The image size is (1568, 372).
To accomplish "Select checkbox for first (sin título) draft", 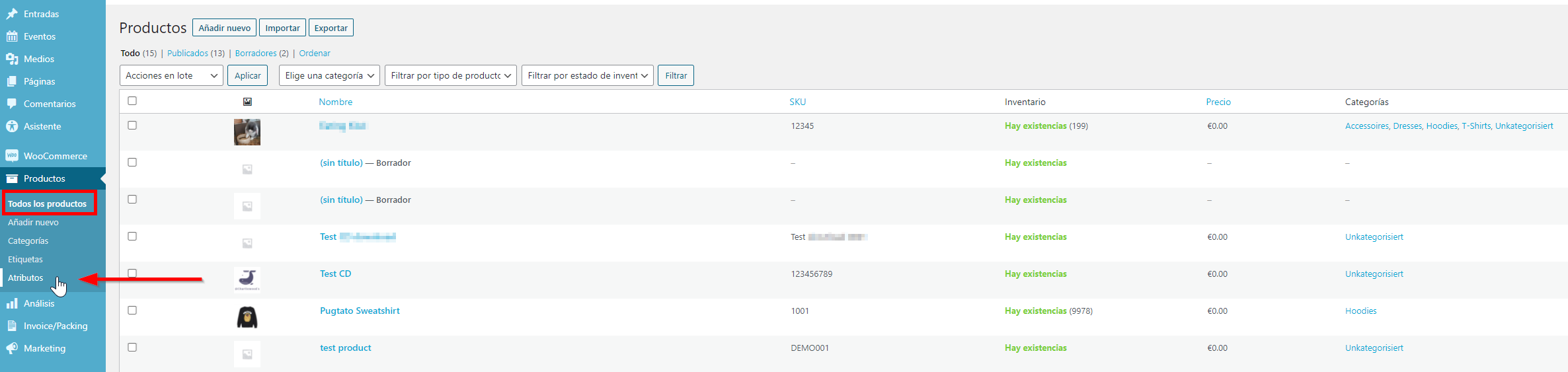I will point(132,162).
